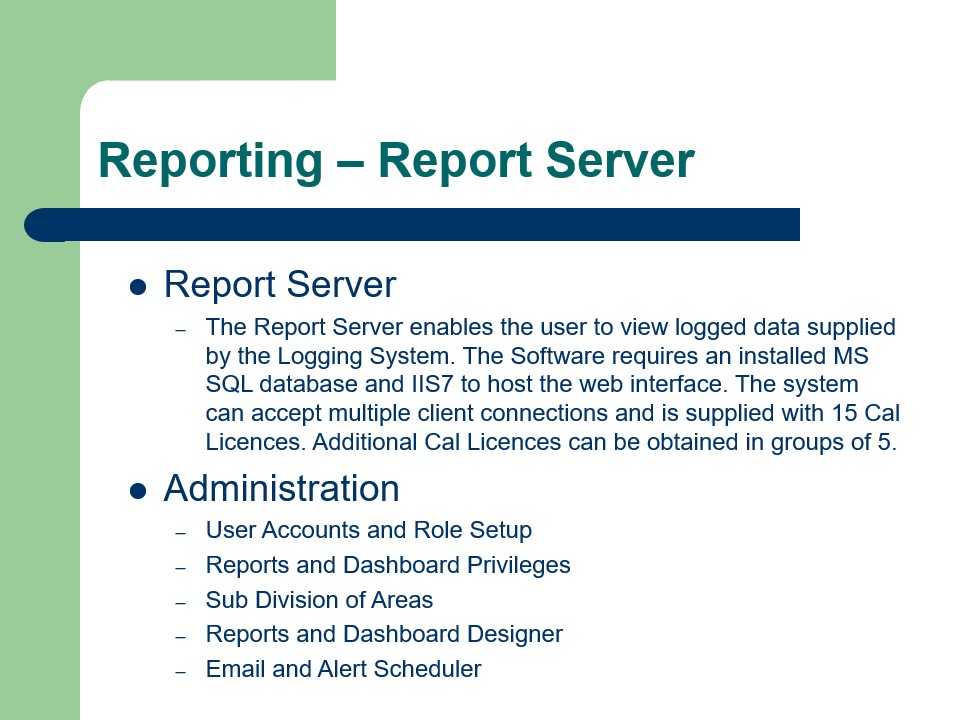Click the Reports and Dashboard Privileges text
960x720 pixels.
(388, 565)
